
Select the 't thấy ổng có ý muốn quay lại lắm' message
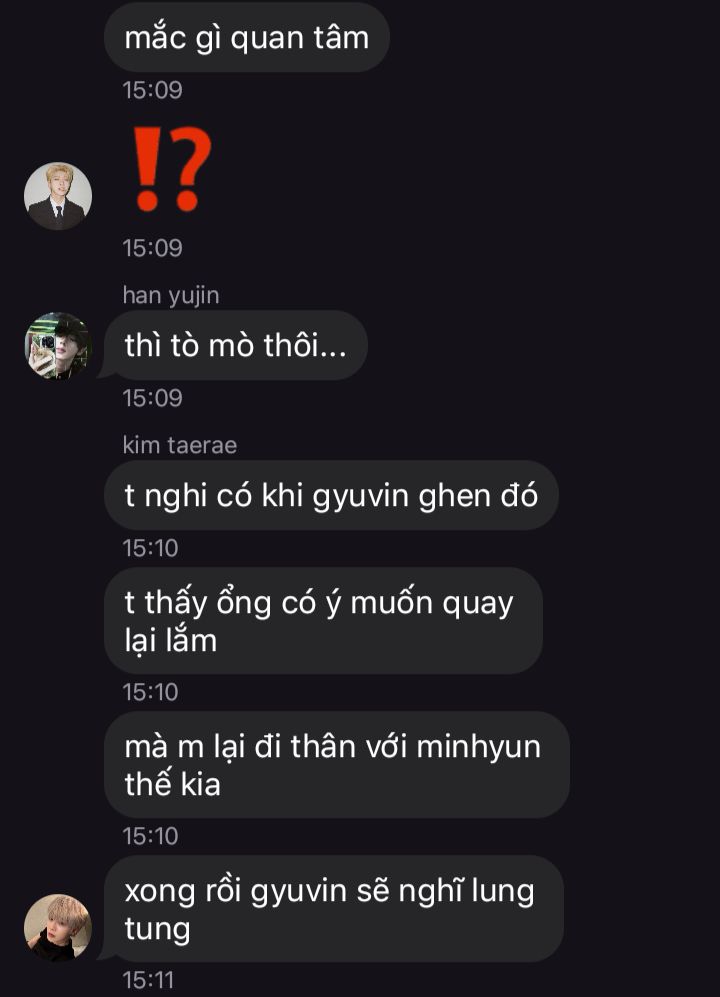[324, 621]
